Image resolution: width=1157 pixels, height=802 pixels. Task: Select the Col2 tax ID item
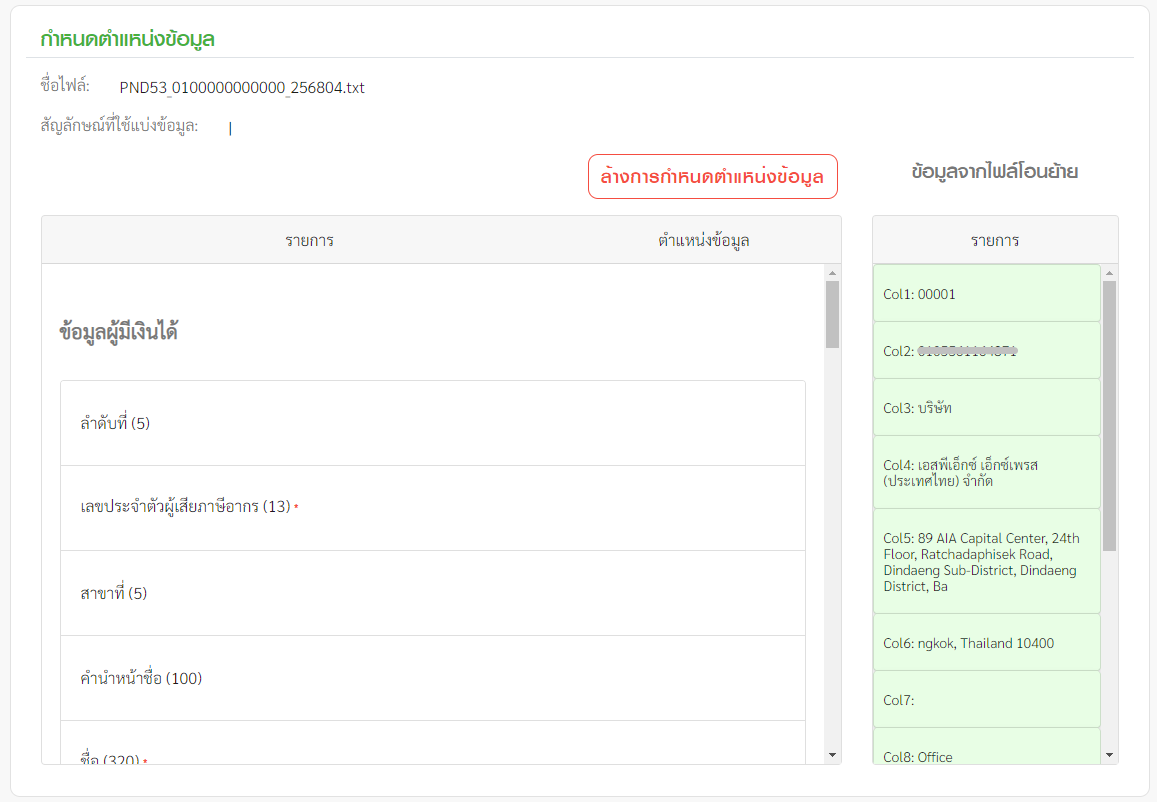[986, 351]
